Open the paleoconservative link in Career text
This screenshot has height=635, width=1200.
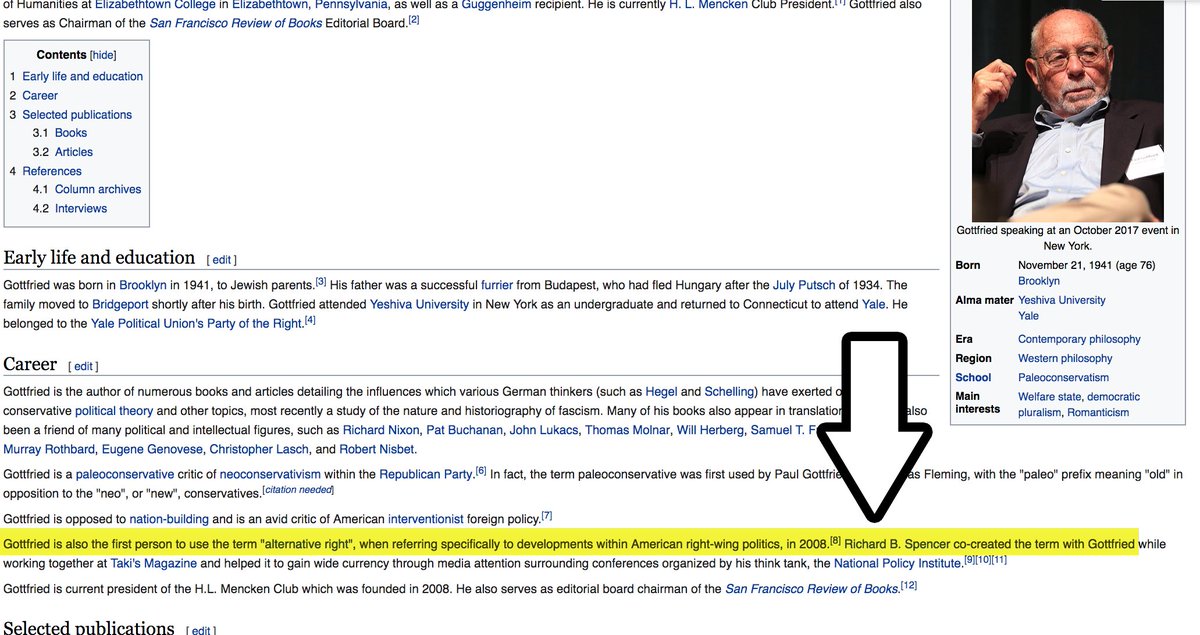(x=125, y=474)
